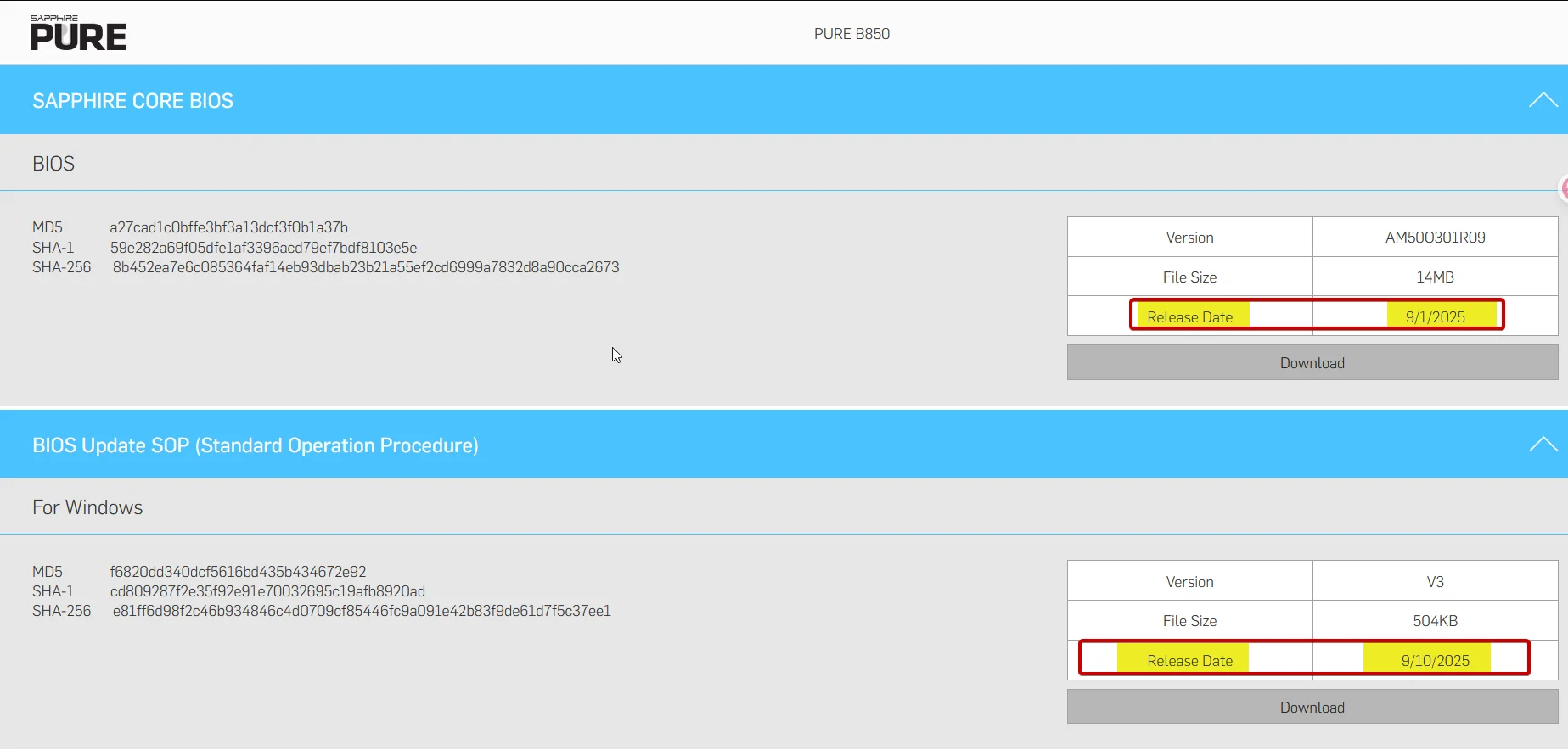
Task: Select MD5 hash f6820dd340dcf5616bd435b434672e92
Action: pos(239,572)
